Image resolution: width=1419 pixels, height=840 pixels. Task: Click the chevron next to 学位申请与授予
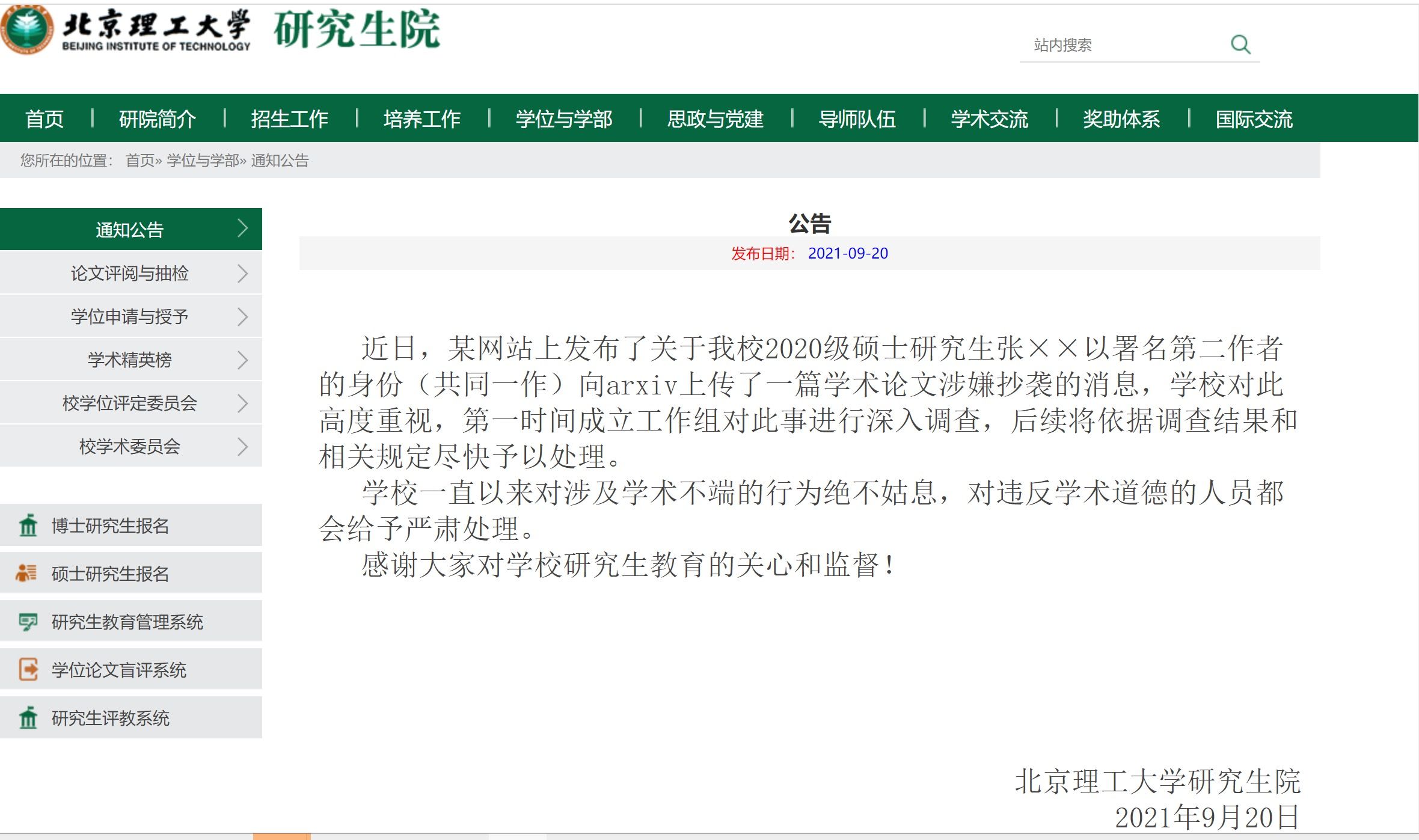pyautogui.click(x=242, y=317)
